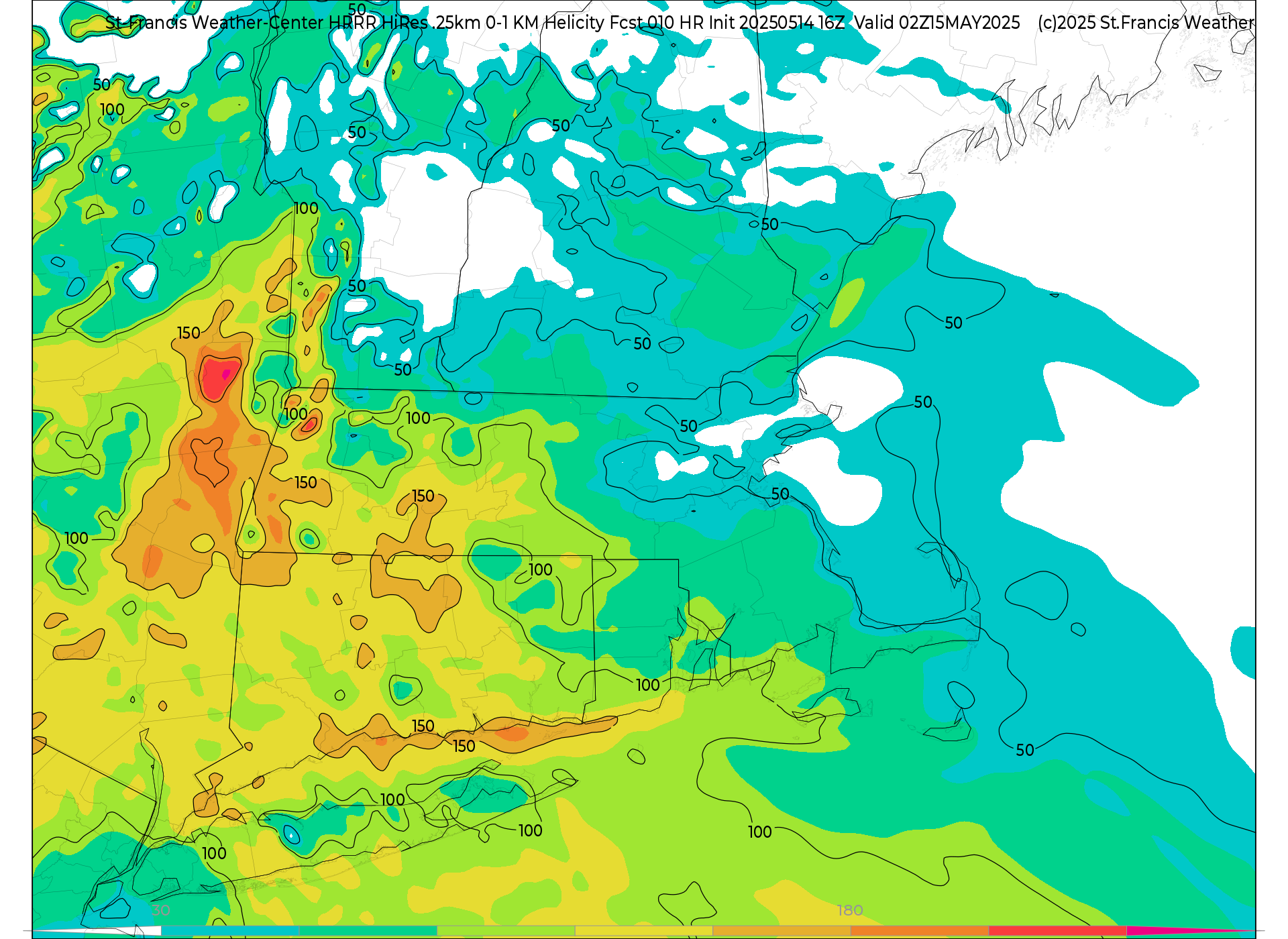The height and width of the screenshot is (939, 1288).
Task: Click the '100' label below the '50' in the upper-left corner
Action: 112,109
